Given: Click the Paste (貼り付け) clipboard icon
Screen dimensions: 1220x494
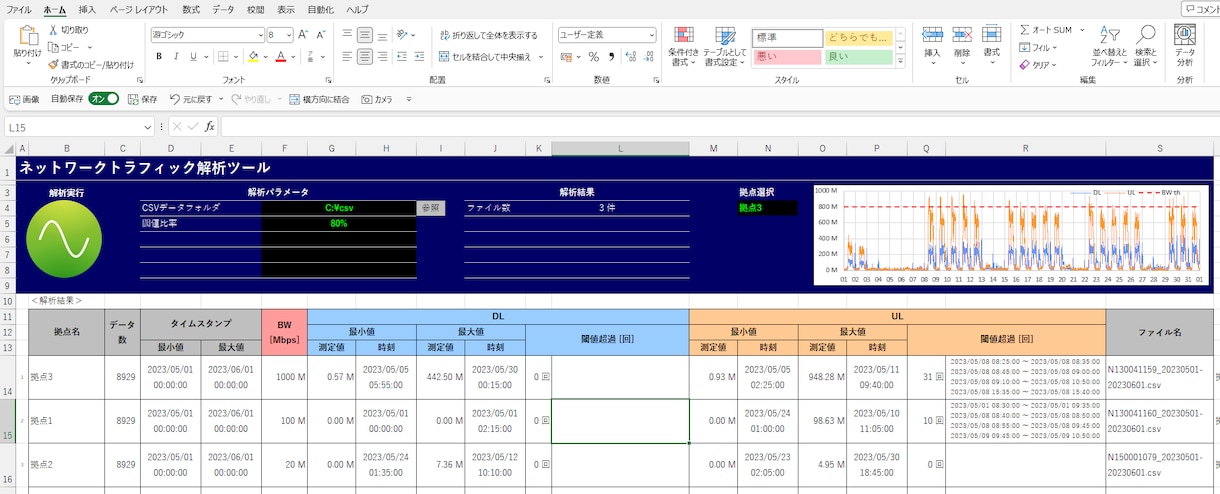Looking at the screenshot, I should point(27,37).
